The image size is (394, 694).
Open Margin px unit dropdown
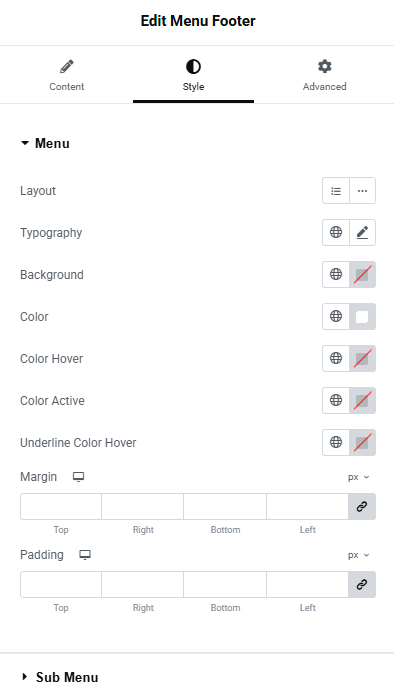[x=359, y=477]
